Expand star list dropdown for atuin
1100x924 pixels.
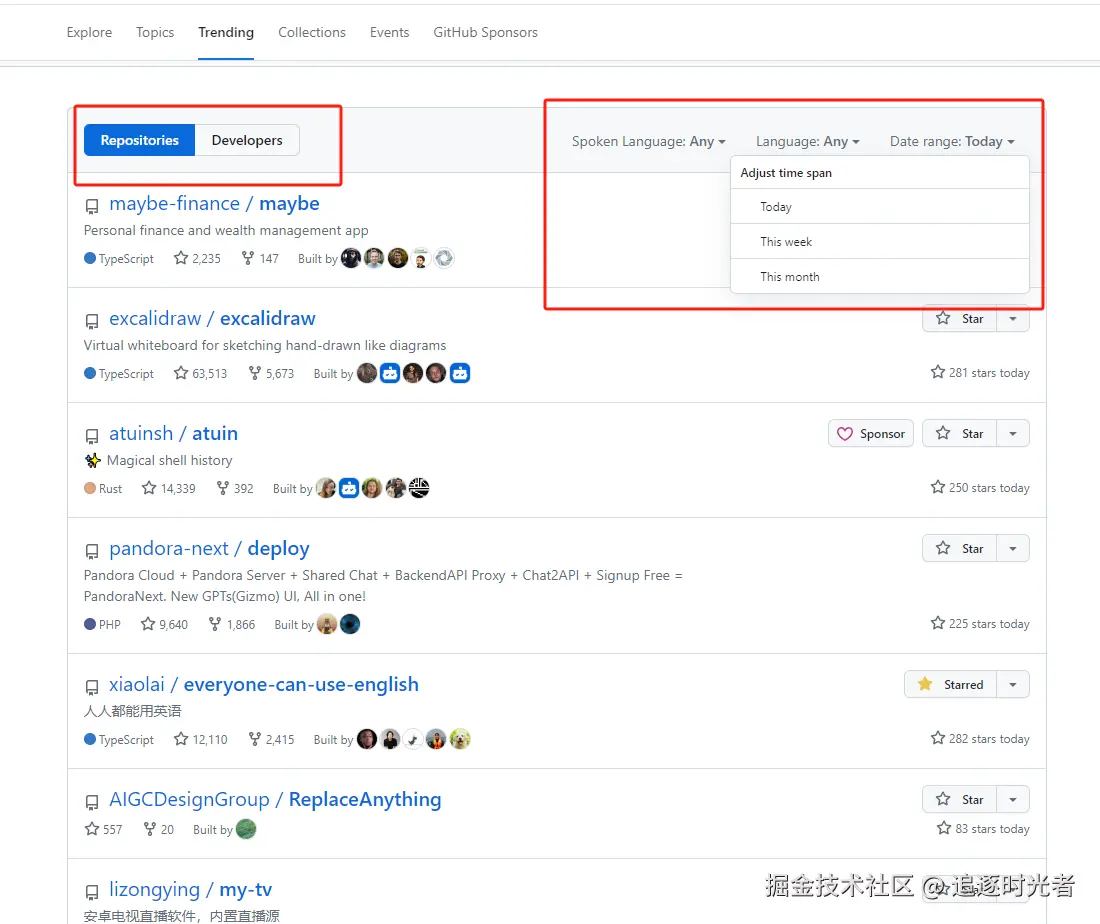pyautogui.click(x=1013, y=434)
